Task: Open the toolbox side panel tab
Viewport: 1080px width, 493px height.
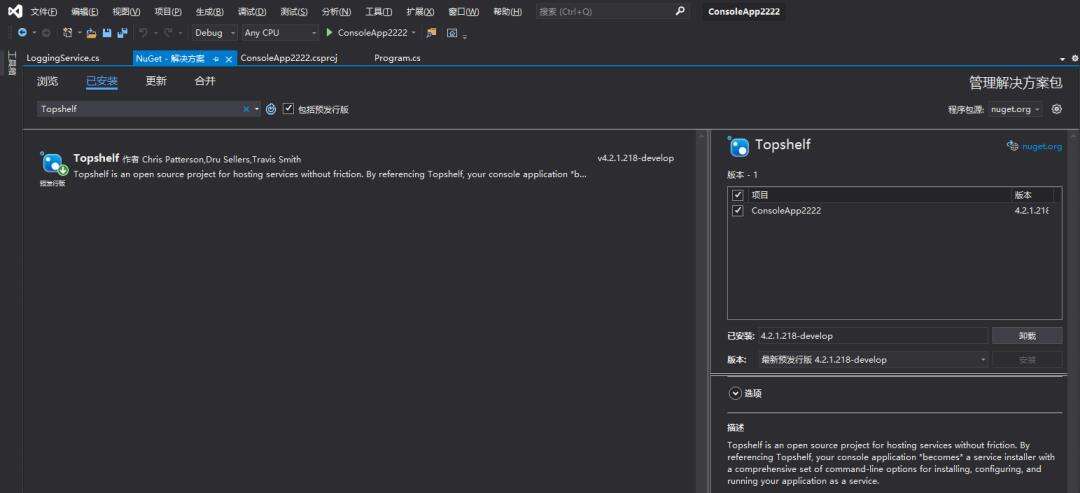Action: point(11,63)
